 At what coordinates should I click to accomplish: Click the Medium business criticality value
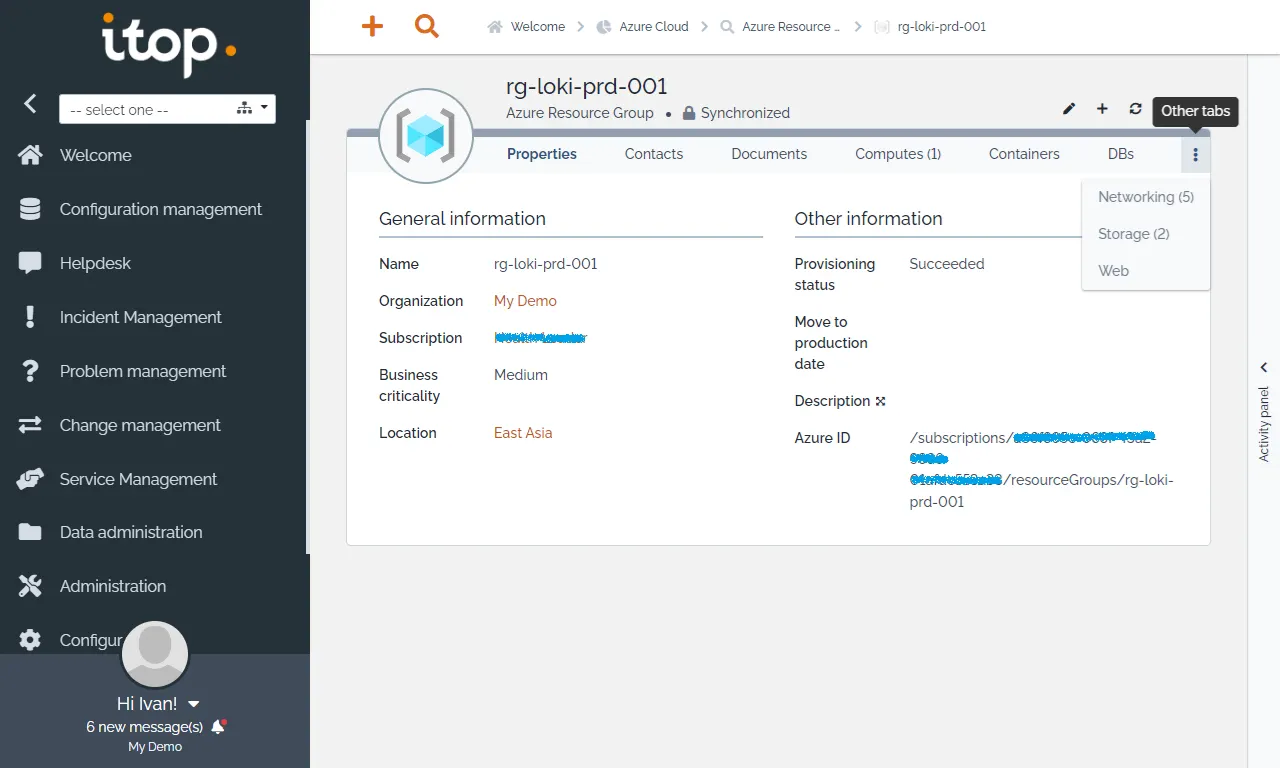click(521, 375)
